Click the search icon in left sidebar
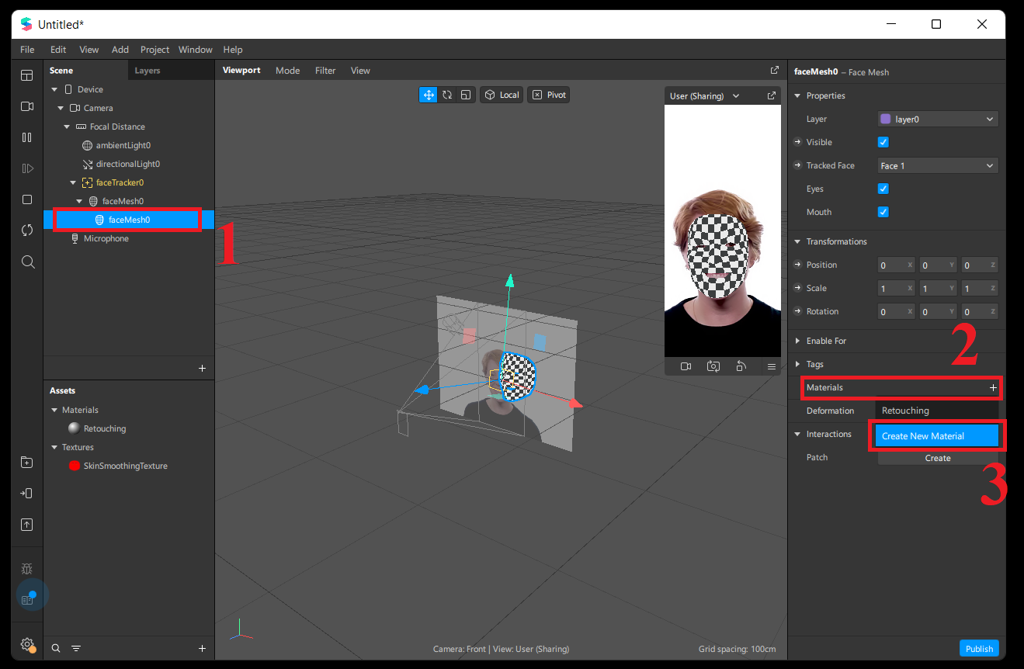 [x=27, y=262]
